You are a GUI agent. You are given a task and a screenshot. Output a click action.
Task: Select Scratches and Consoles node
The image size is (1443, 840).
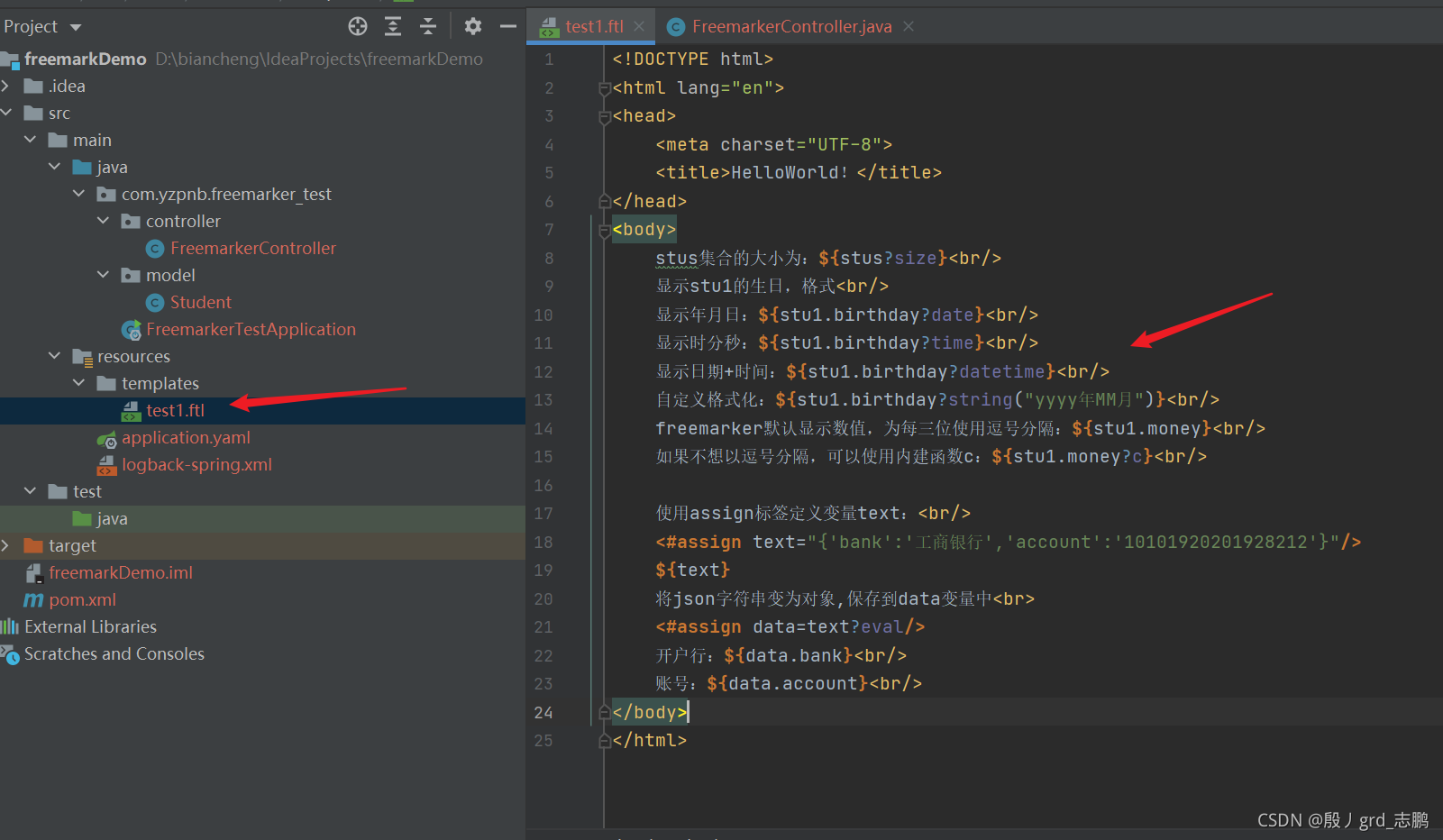(114, 653)
